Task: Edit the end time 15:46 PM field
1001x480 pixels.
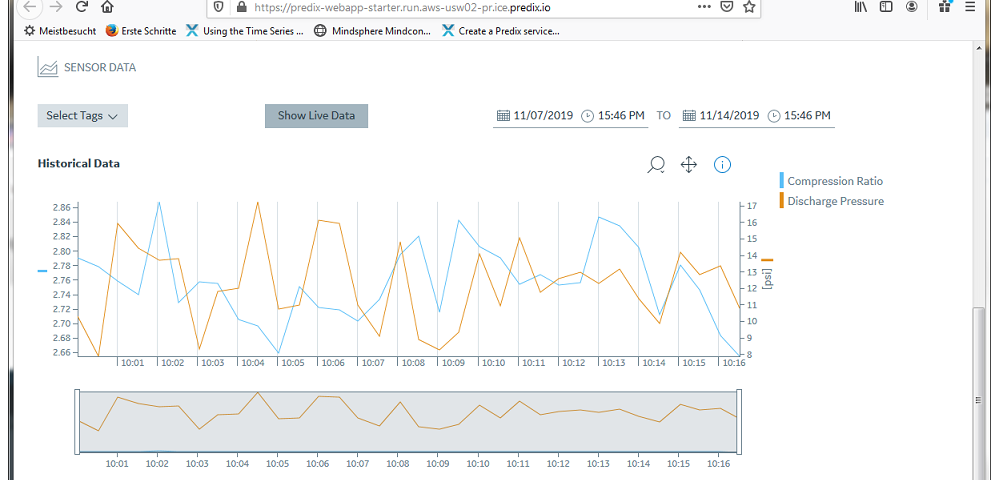Action: pos(807,116)
